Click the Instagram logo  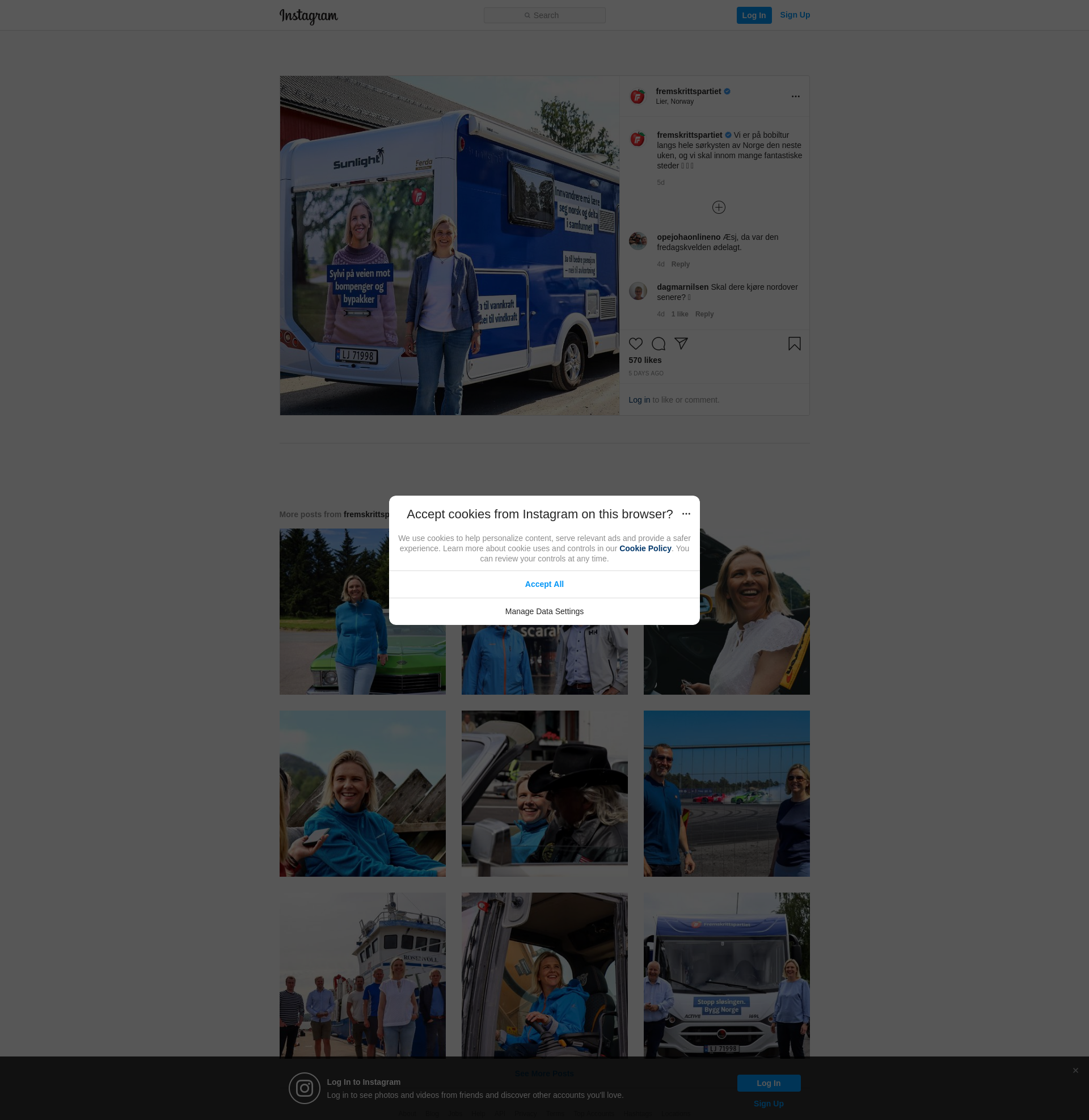click(309, 16)
